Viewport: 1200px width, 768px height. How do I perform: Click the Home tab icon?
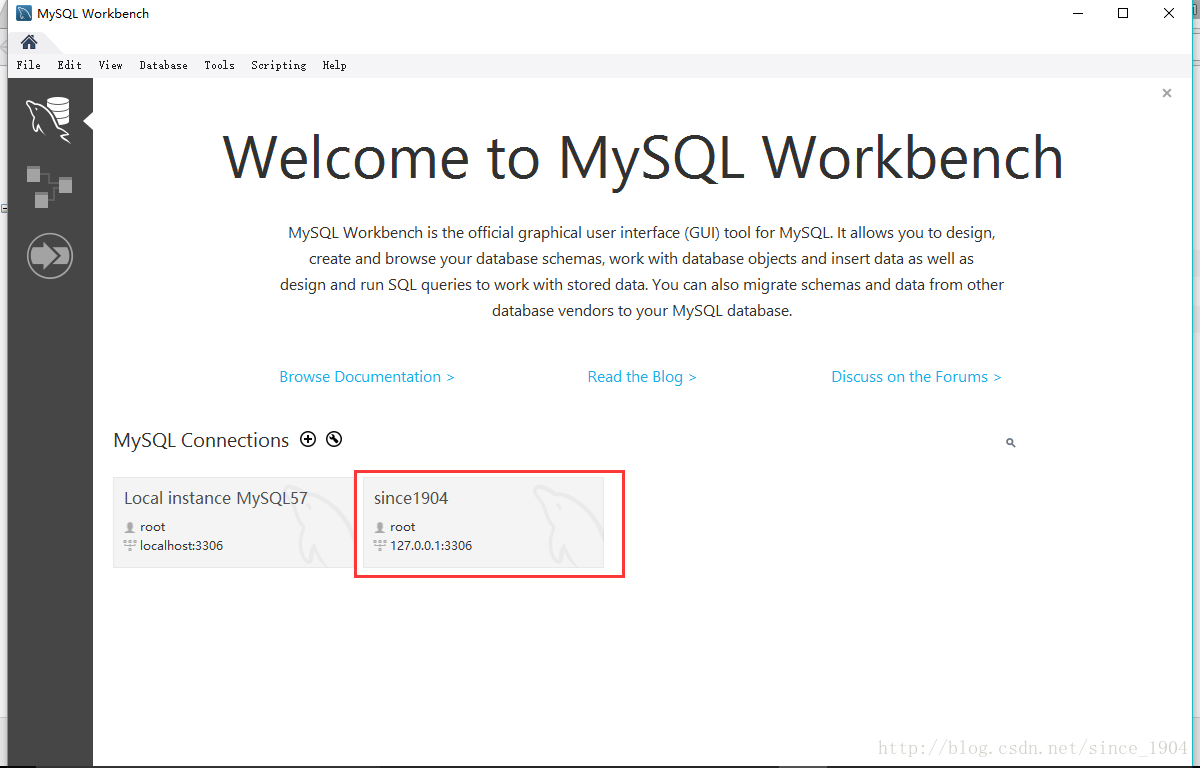tap(29, 42)
